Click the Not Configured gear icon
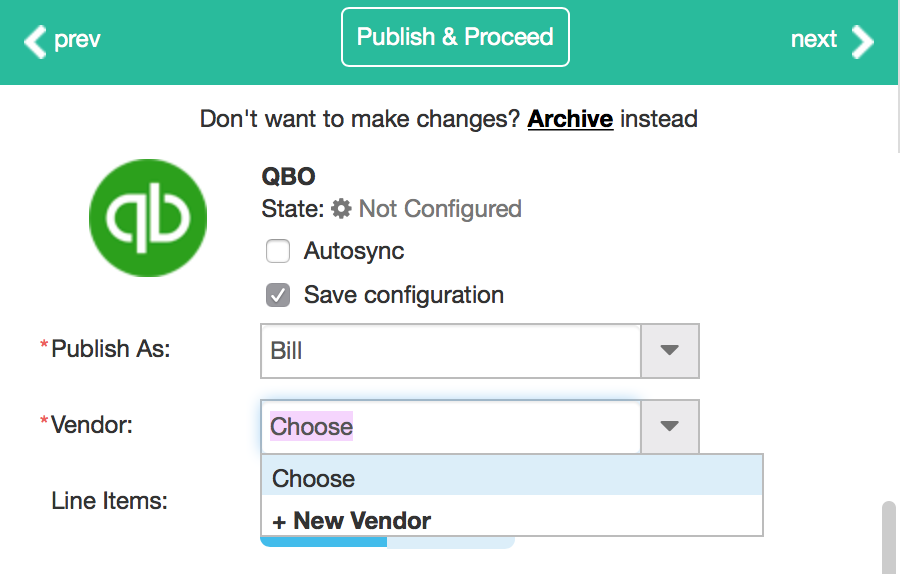The image size is (902, 574). click(x=341, y=209)
